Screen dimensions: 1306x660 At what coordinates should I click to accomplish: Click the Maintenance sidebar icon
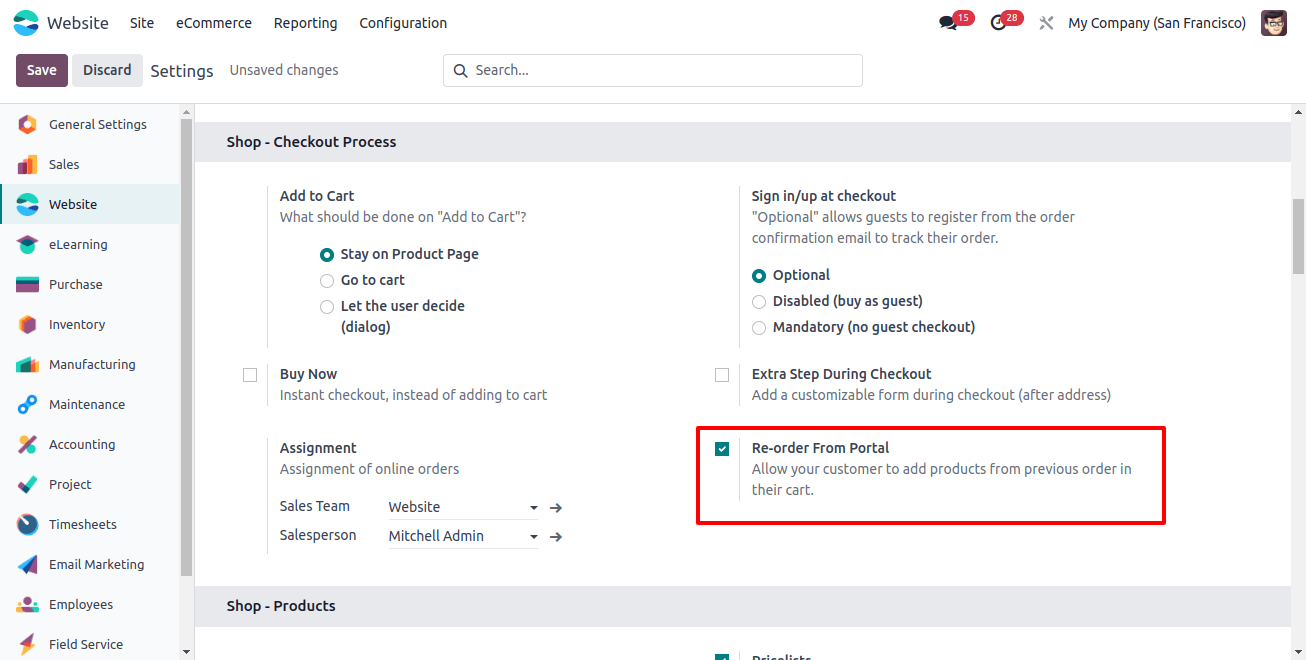[x=27, y=404]
